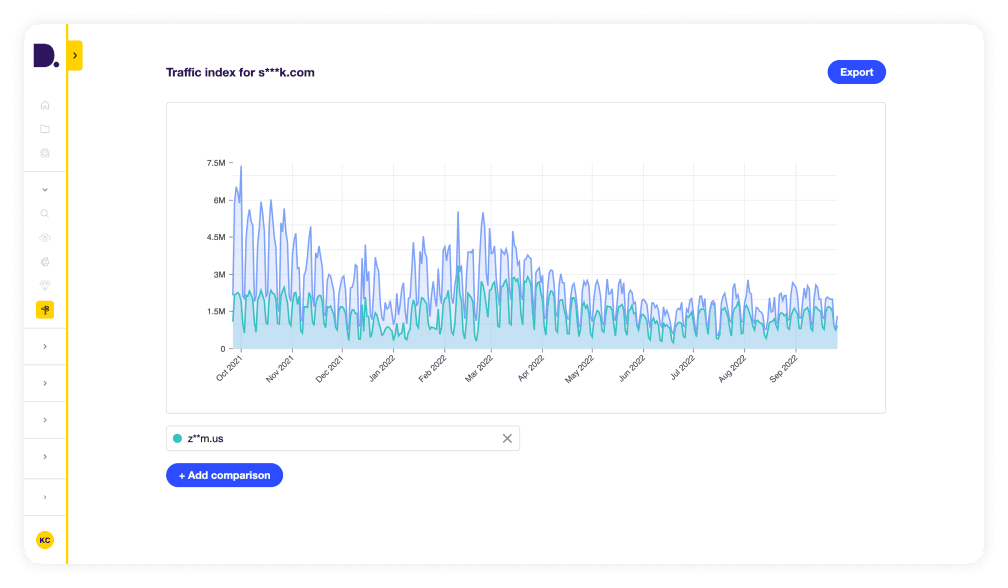The height and width of the screenshot is (588, 1008).
Task: Expand the sidebar section just below the signpost icon
Action: (45, 346)
